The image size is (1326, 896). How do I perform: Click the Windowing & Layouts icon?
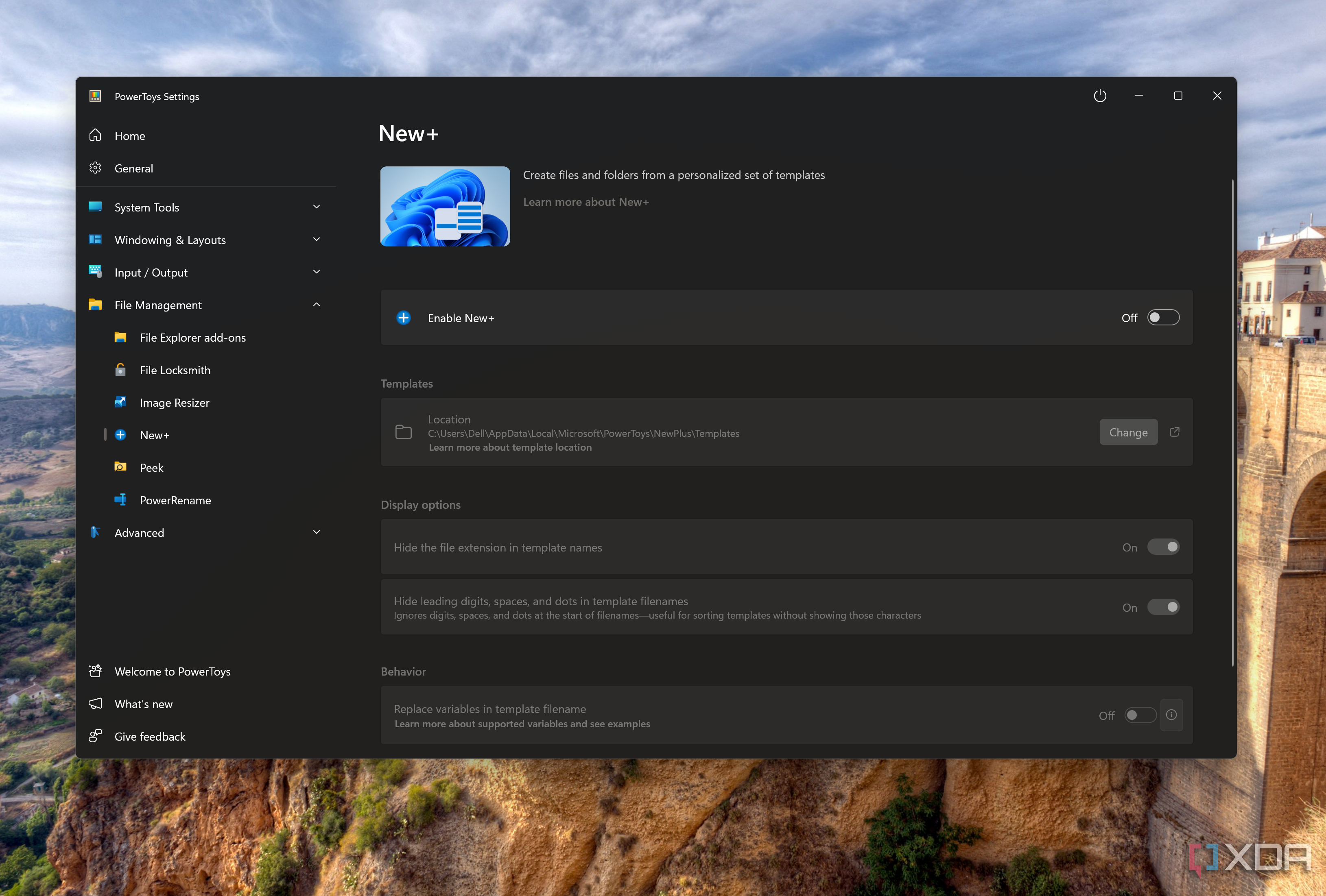click(95, 239)
